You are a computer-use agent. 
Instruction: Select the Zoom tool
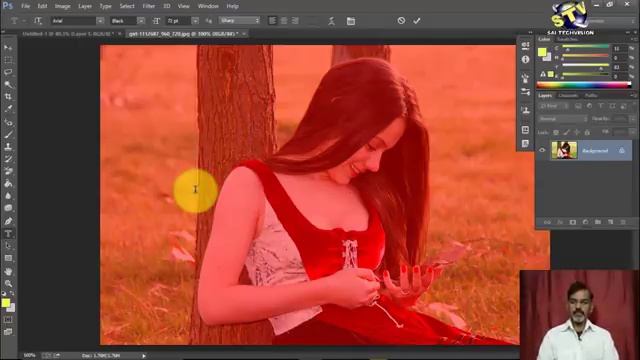coord(8,284)
